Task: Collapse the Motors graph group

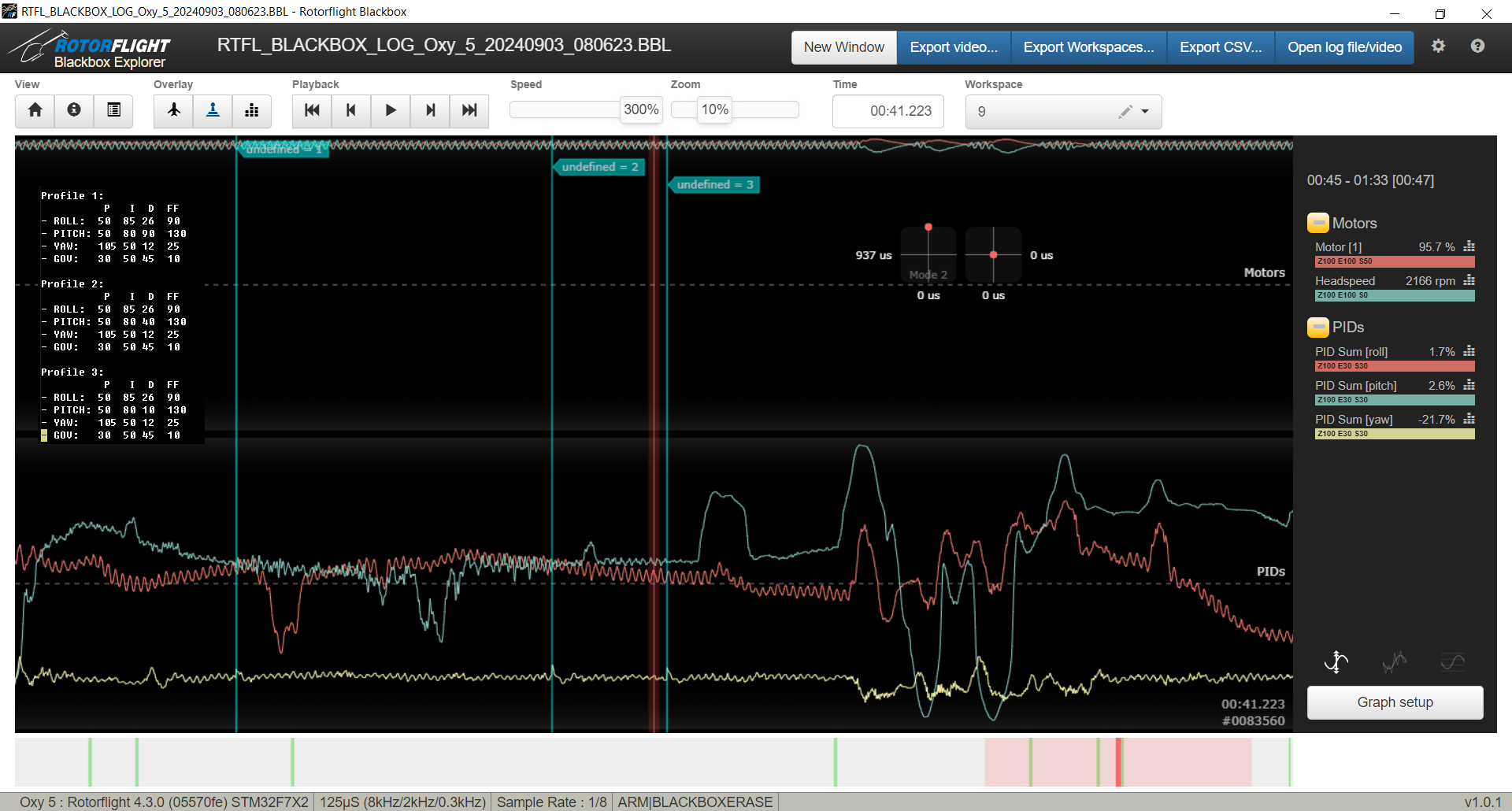Action: [x=1317, y=224]
